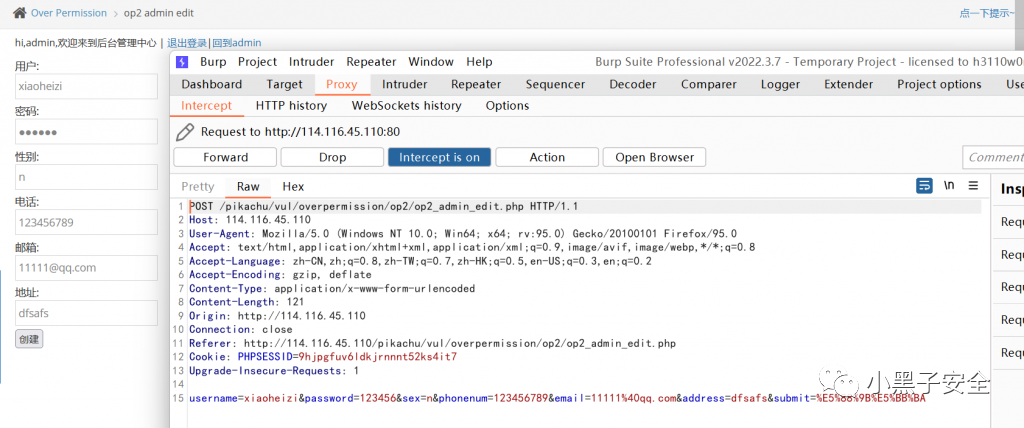Switch to the HTTP history tab

(x=291, y=105)
